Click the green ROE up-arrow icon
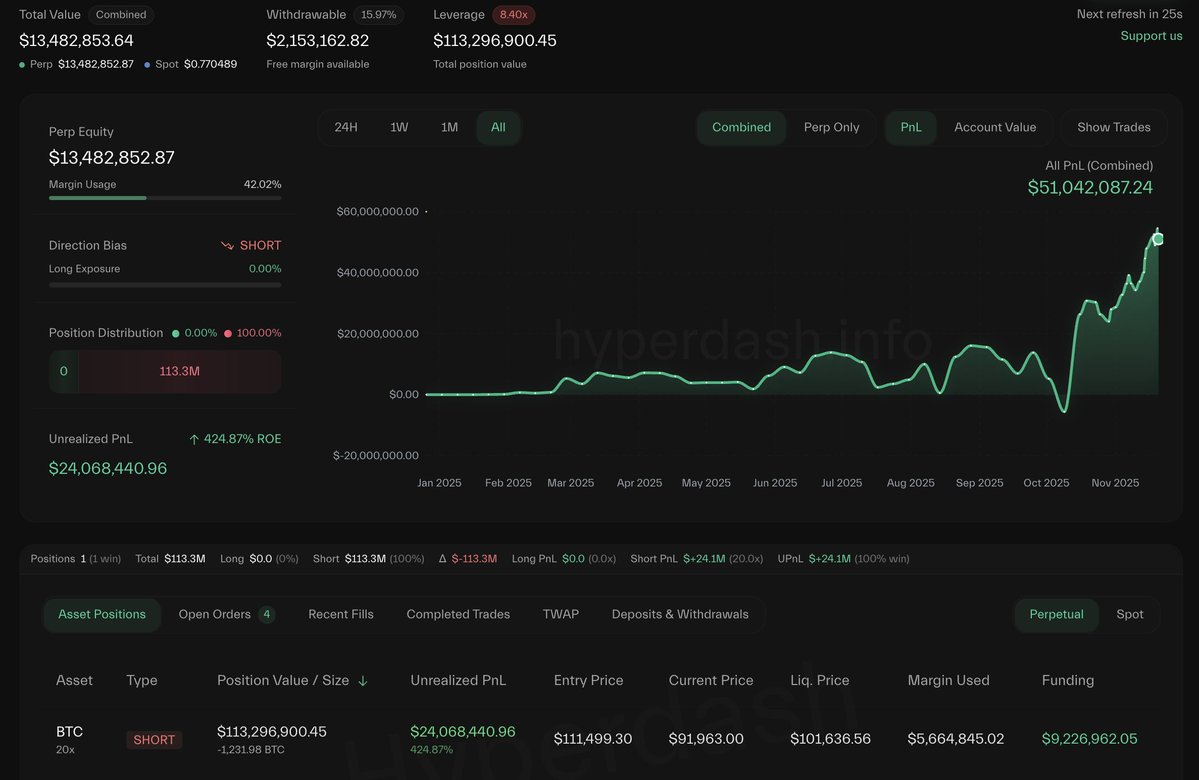Screen dimensions: 1199x780 coord(194,439)
